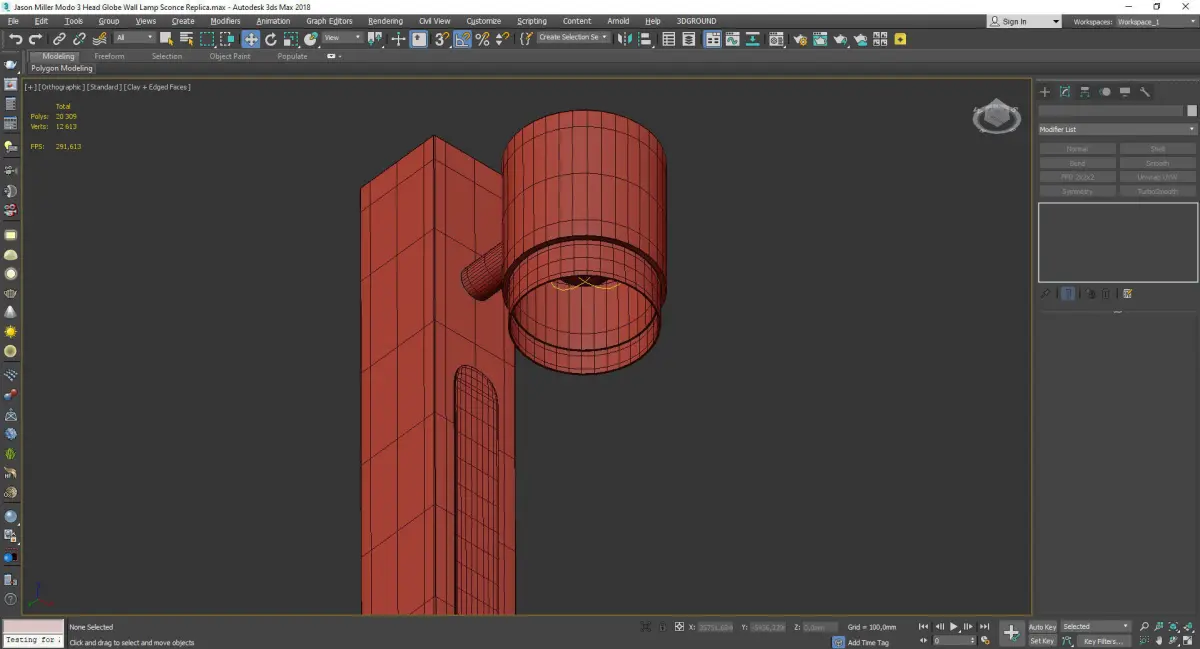Screen dimensions: 1200x649
Task: Switch to the Freeform ribbon tab
Action: pos(109,56)
